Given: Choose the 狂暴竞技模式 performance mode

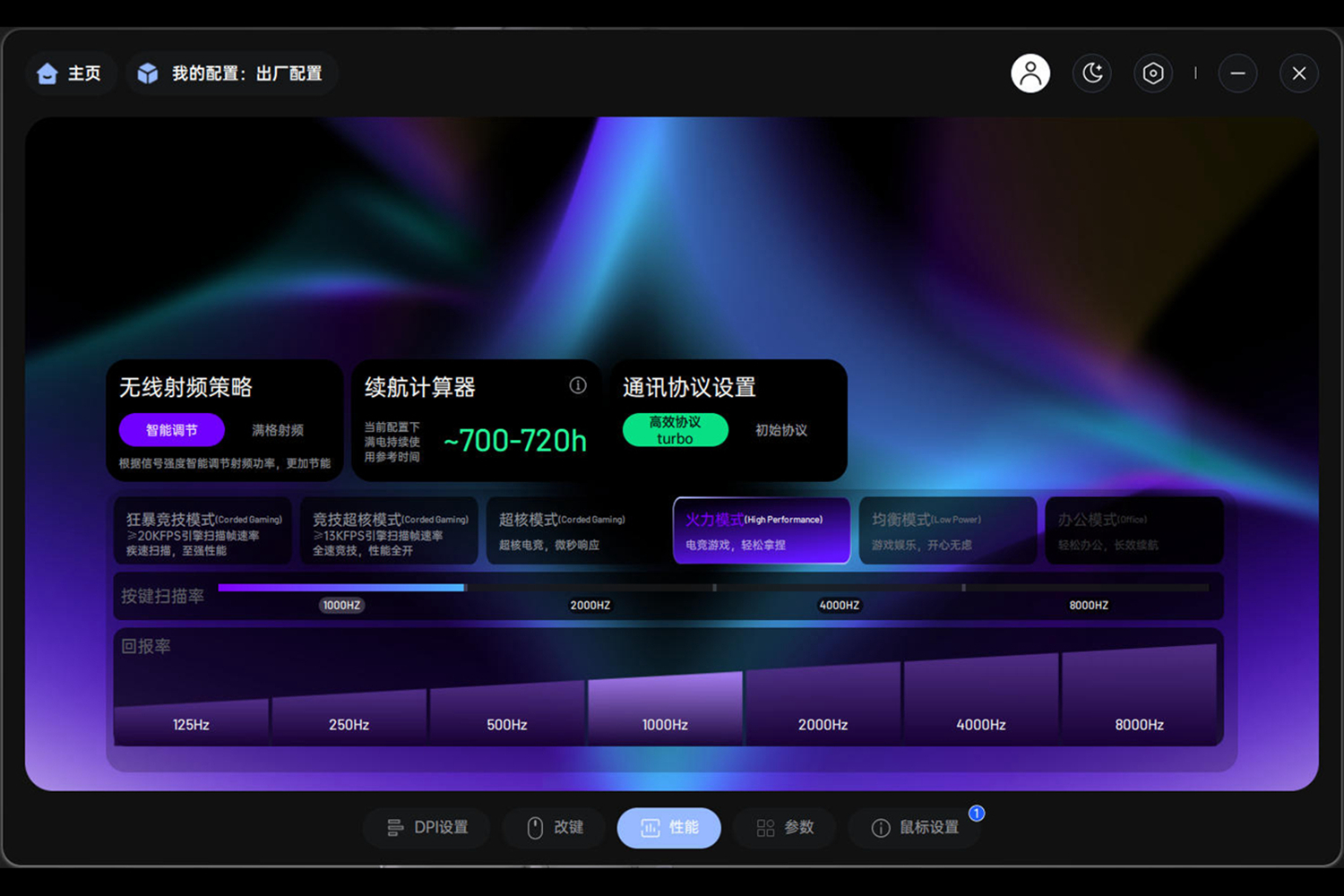Looking at the screenshot, I should pos(203,531).
